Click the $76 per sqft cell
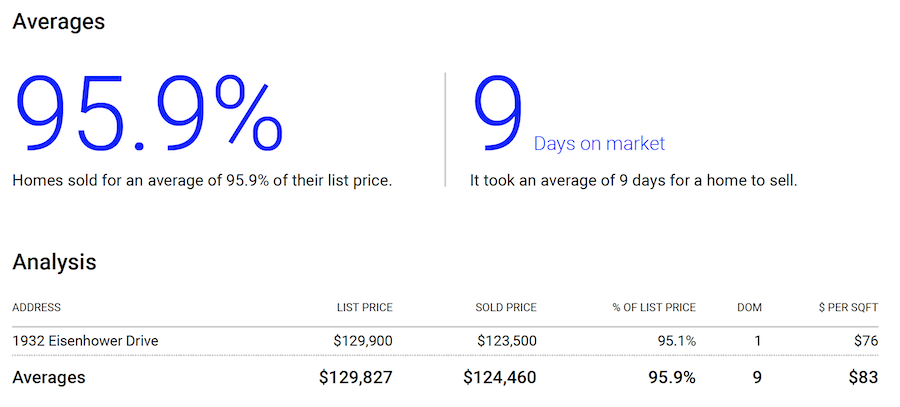 [x=865, y=341]
